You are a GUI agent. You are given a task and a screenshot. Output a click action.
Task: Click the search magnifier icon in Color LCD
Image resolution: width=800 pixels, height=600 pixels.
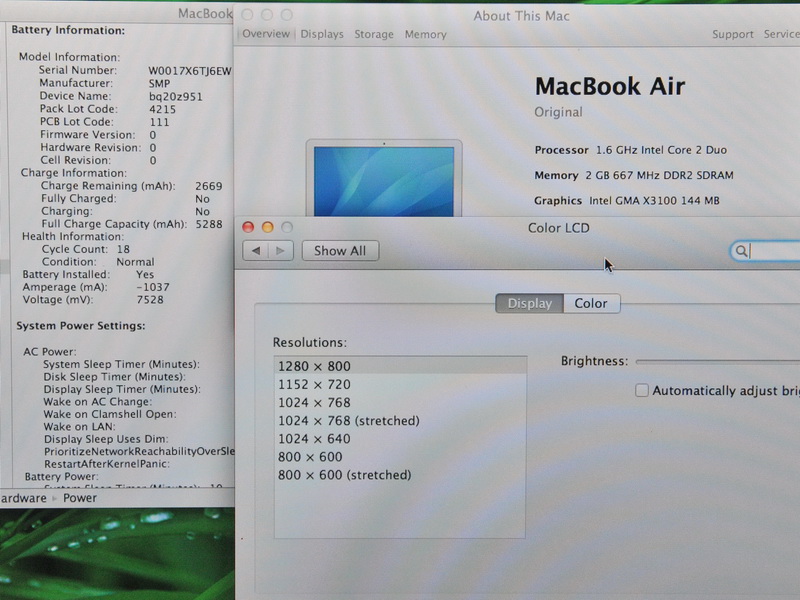point(741,251)
